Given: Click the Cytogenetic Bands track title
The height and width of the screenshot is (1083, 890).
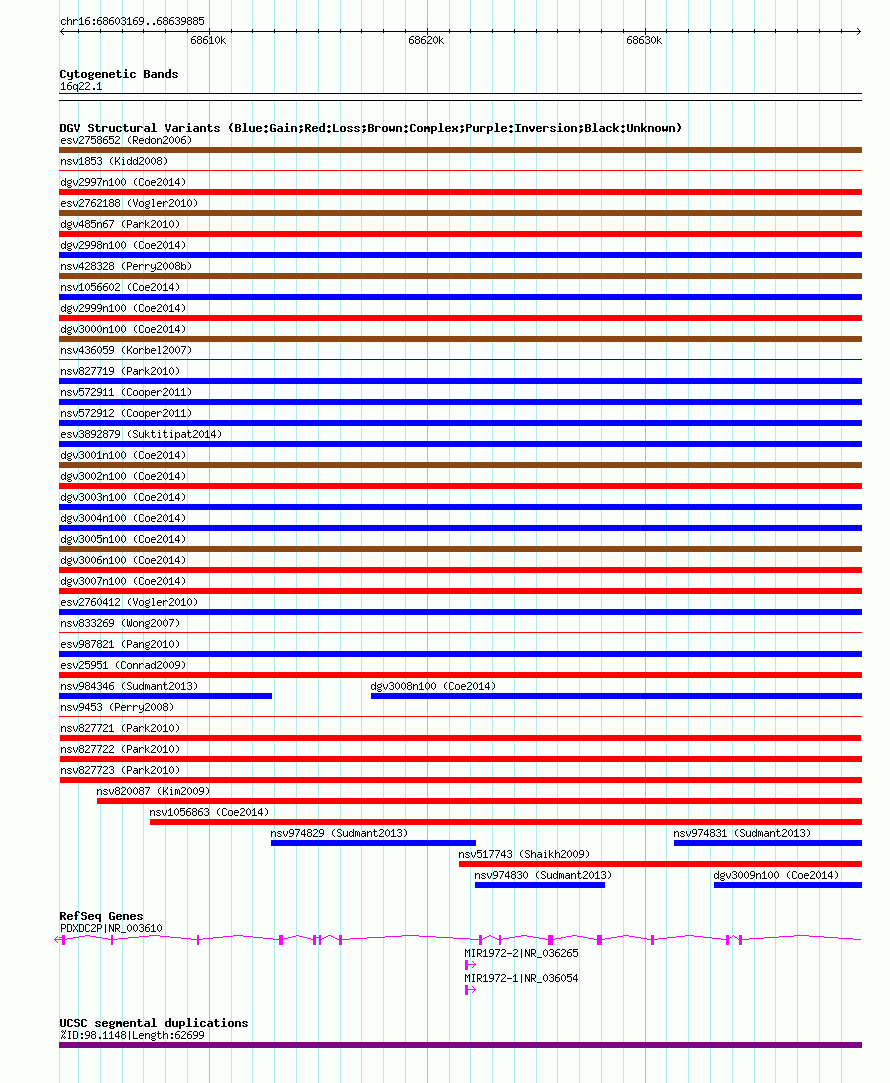Looking at the screenshot, I should 119,74.
